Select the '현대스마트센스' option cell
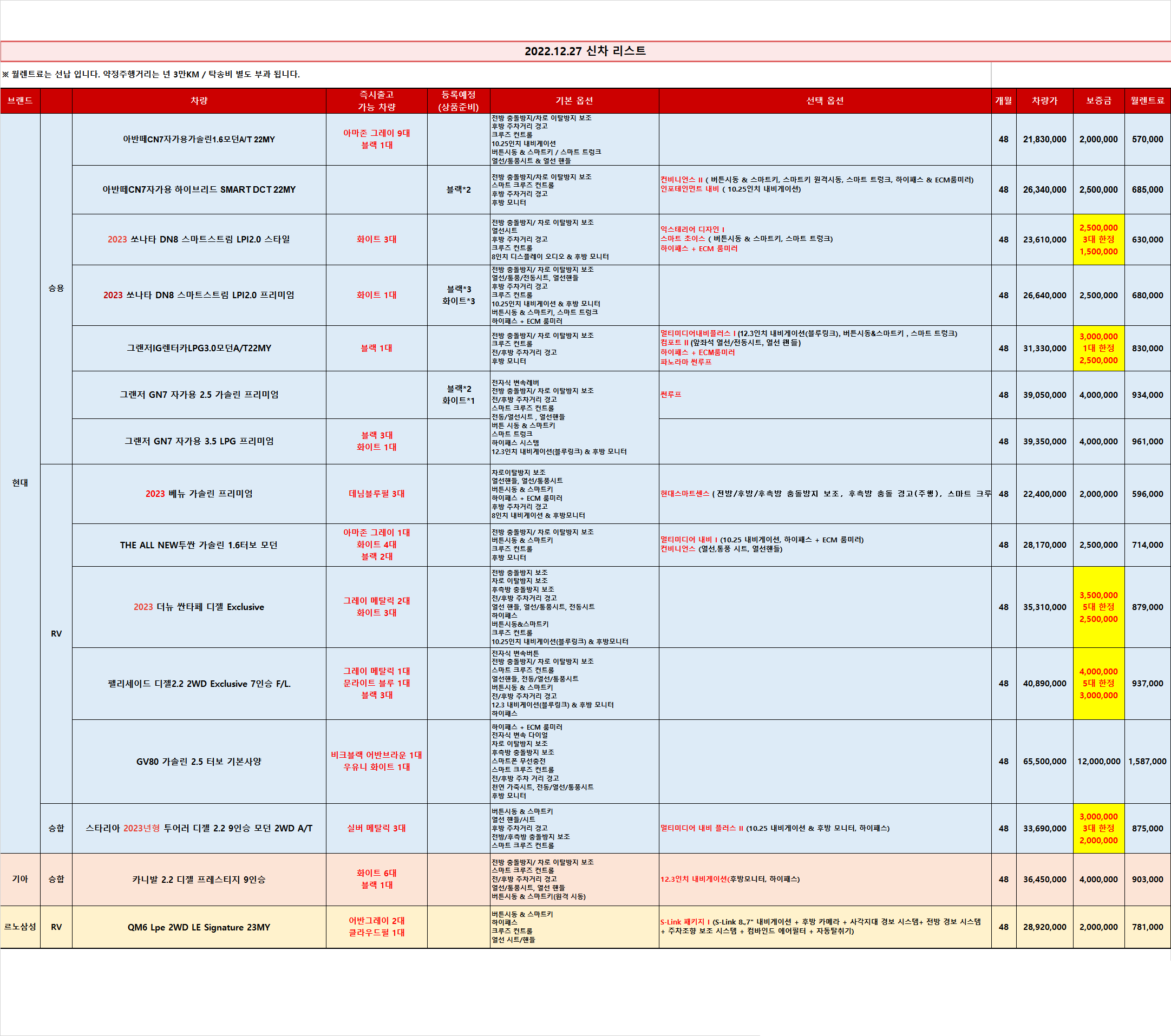 [x=825, y=494]
